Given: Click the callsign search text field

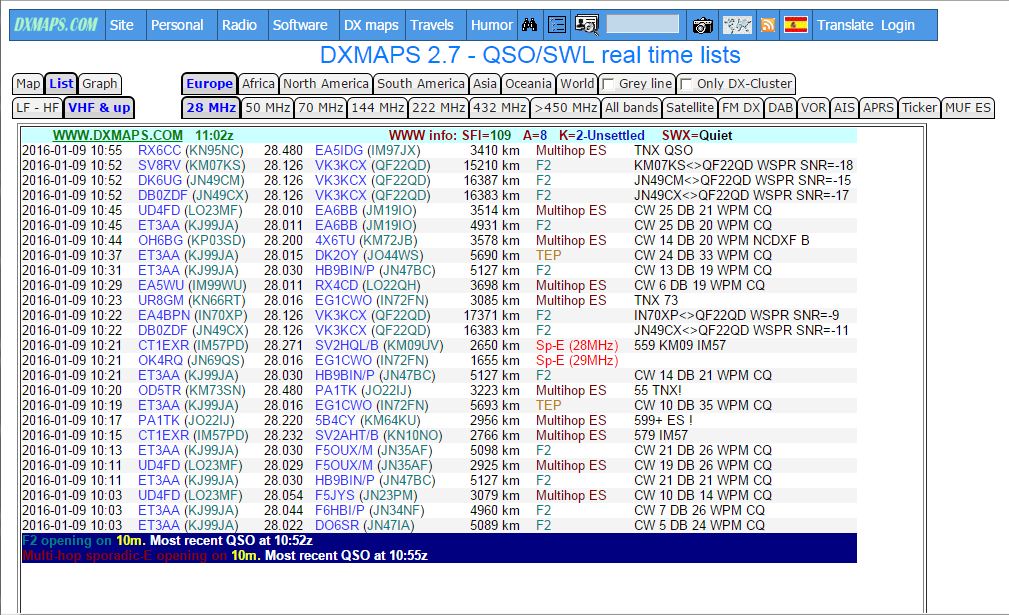Looking at the screenshot, I should (x=642, y=25).
